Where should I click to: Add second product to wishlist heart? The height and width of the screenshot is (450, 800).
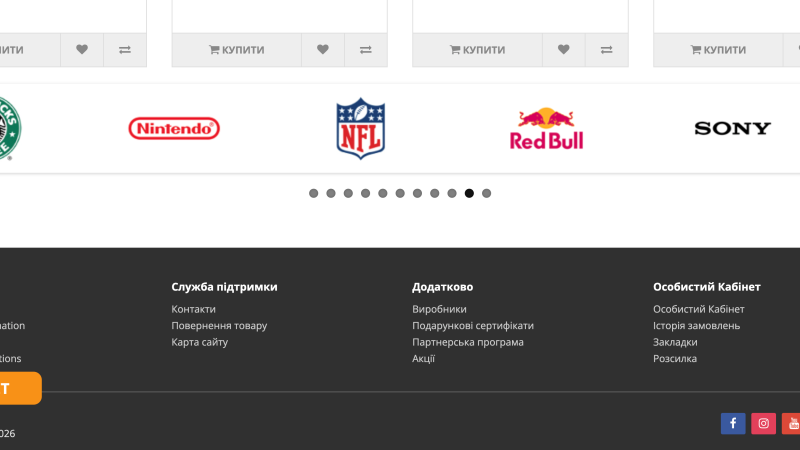point(323,49)
